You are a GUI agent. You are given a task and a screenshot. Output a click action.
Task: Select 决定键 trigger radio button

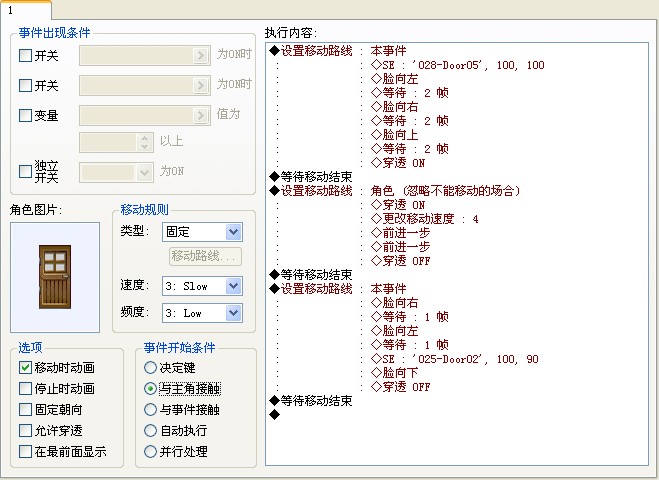150,368
